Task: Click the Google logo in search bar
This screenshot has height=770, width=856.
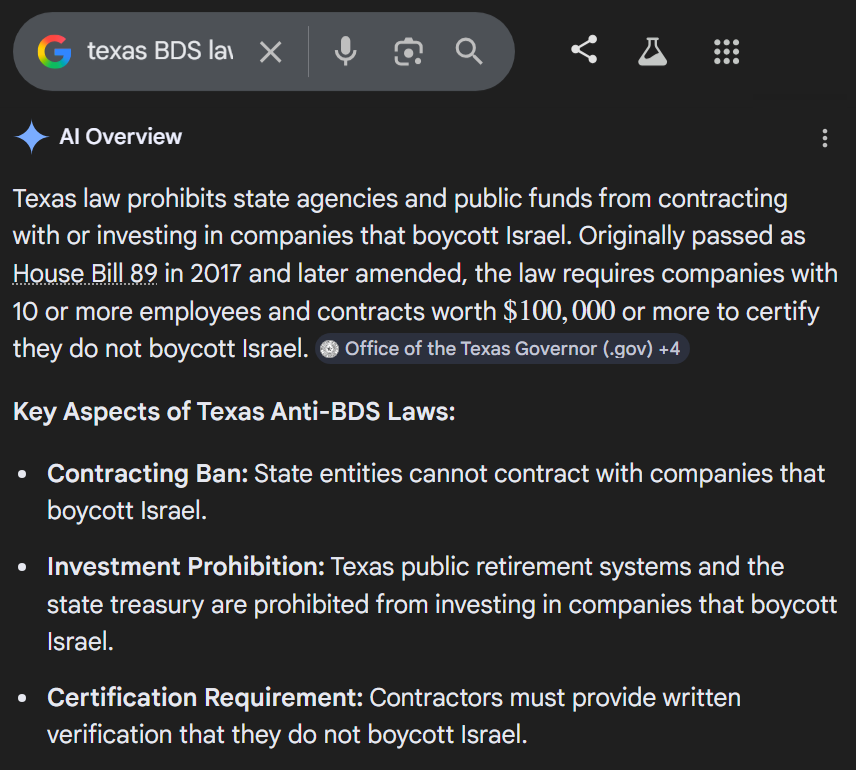Action: pos(55,52)
